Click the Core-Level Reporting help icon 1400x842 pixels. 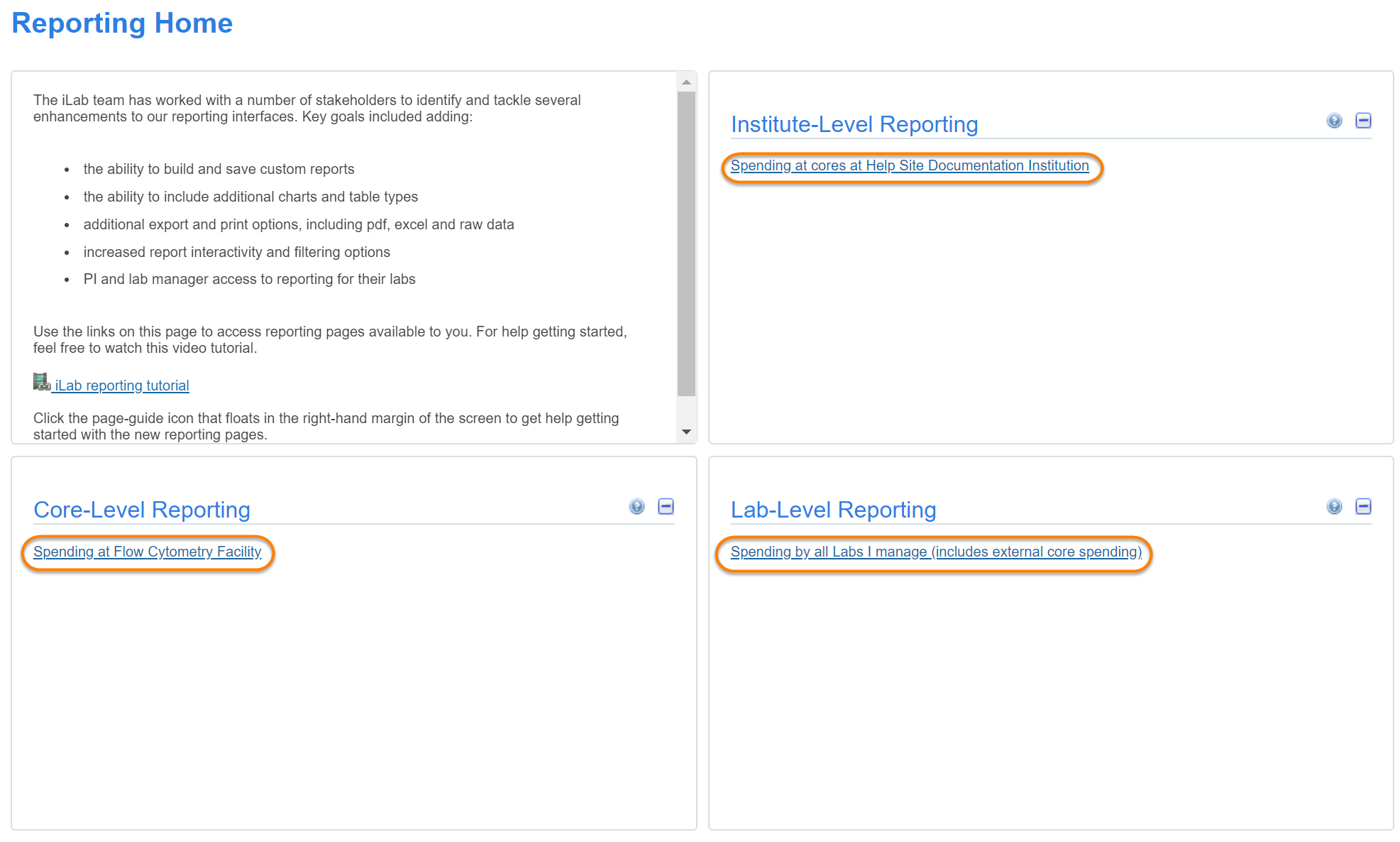[x=636, y=506]
